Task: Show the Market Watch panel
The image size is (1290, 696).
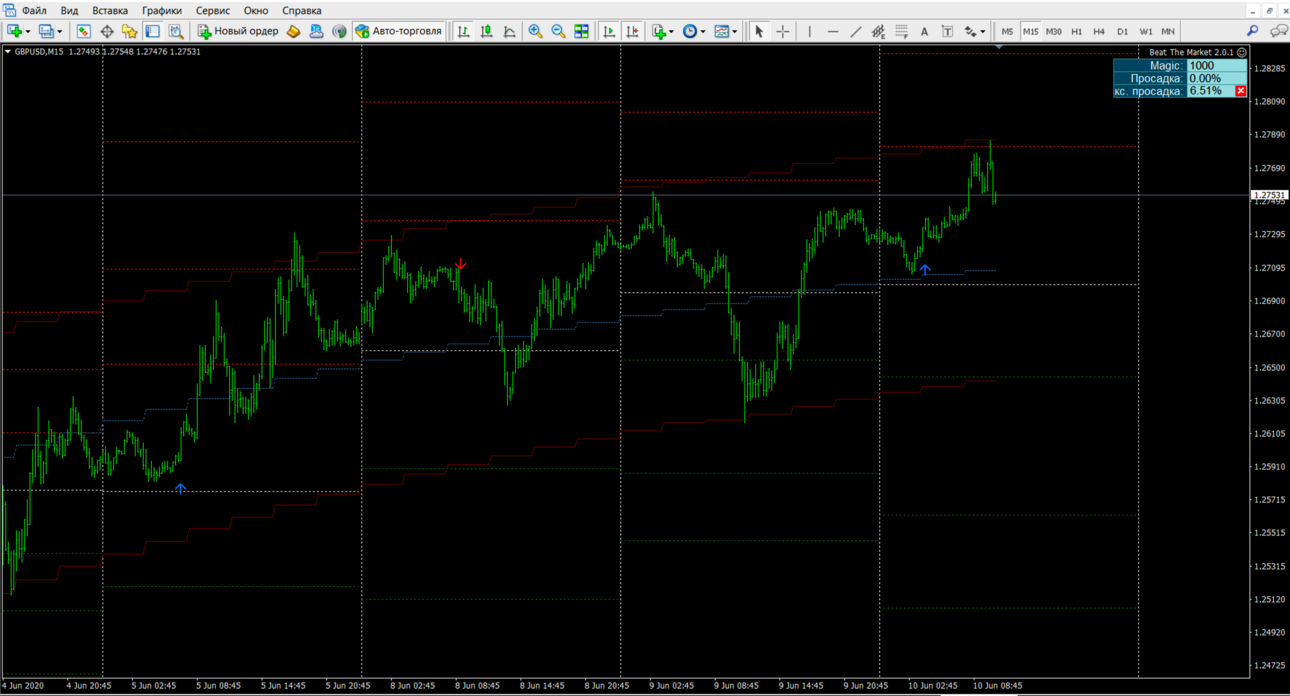Action: [84, 31]
